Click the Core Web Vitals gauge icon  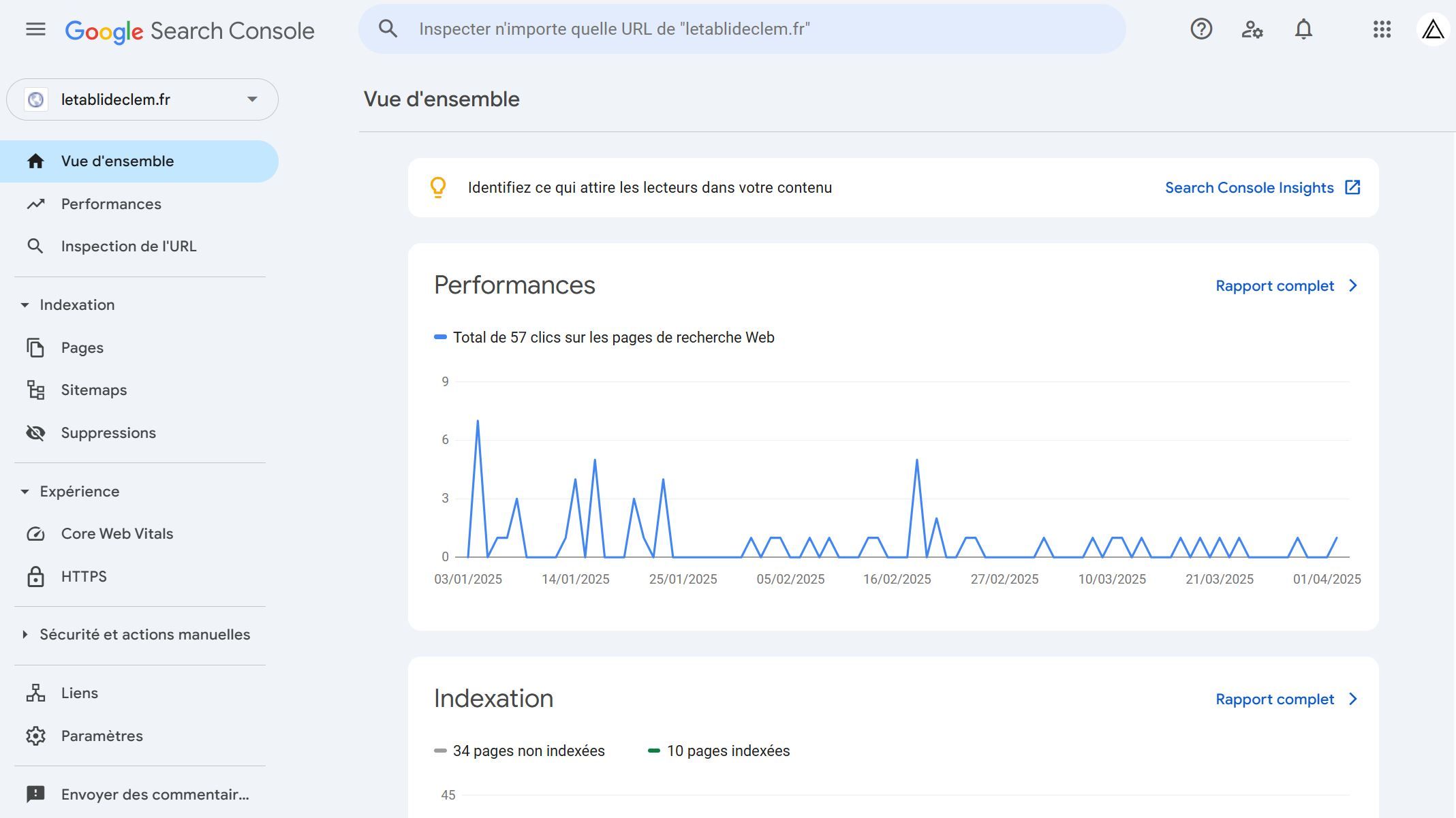(x=35, y=534)
